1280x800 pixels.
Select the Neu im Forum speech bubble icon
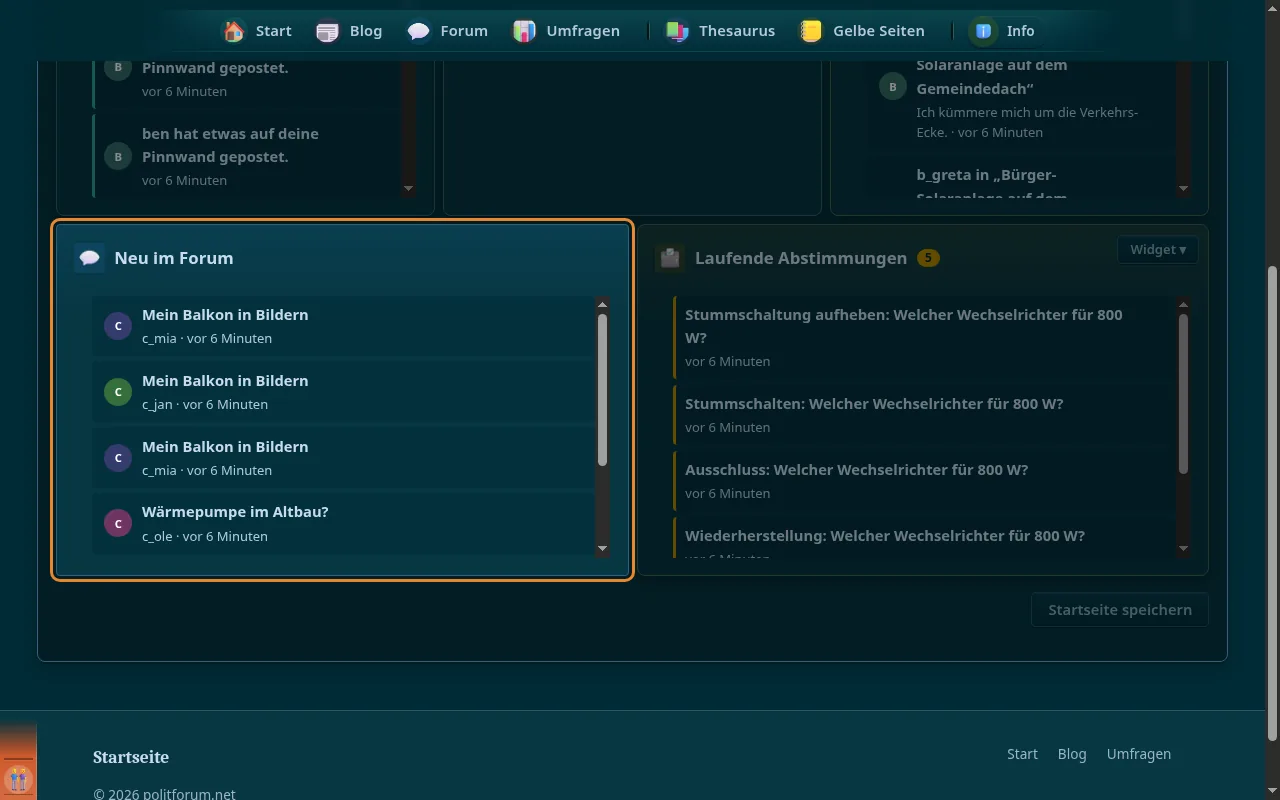[90, 258]
